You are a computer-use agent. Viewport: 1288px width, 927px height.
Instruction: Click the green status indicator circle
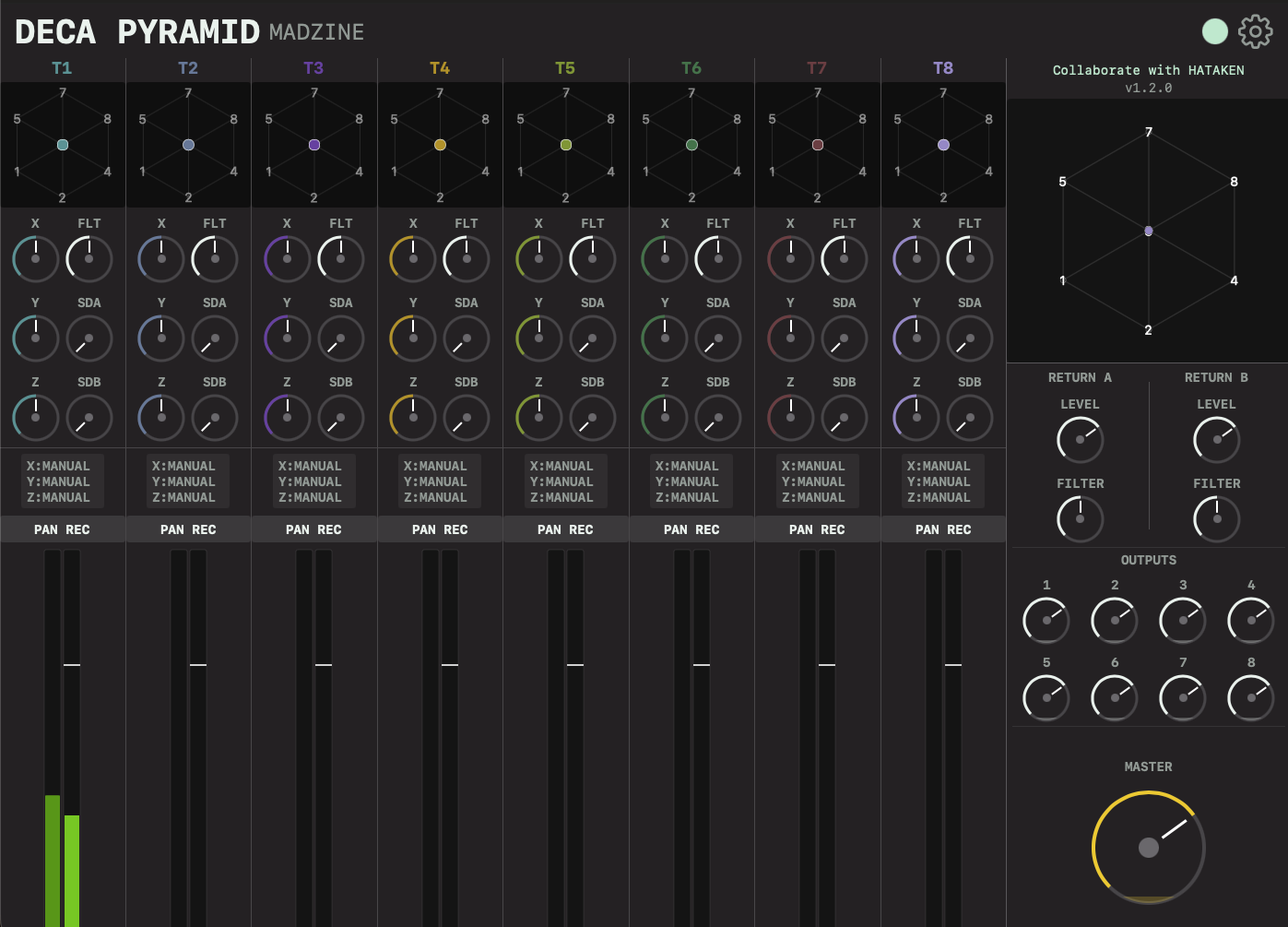tap(1215, 31)
